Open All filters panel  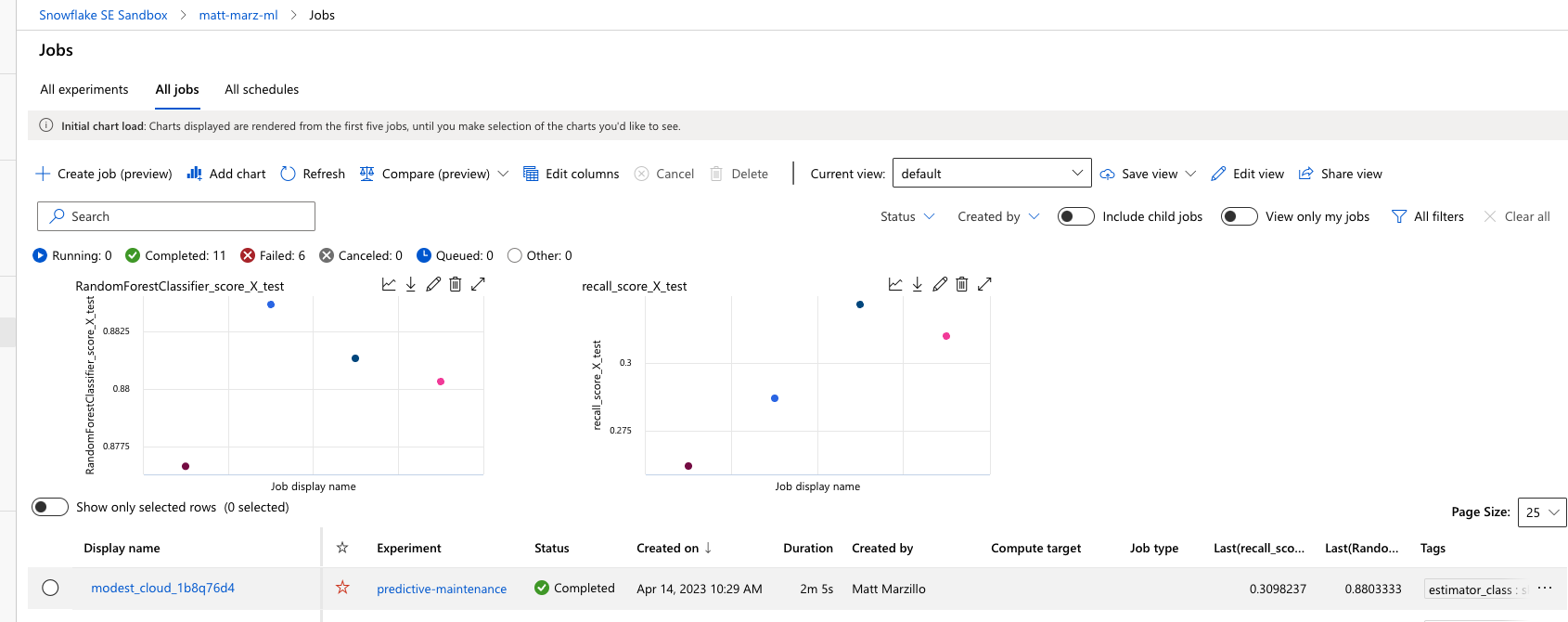[1428, 216]
